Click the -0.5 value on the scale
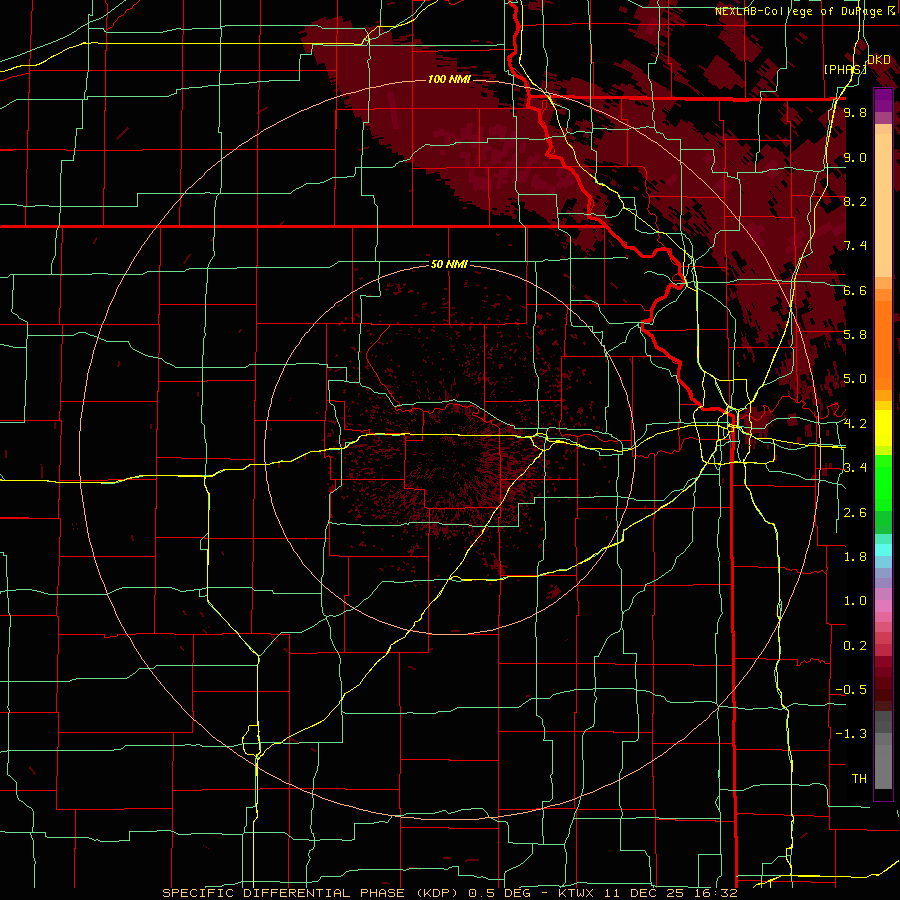 pos(851,689)
